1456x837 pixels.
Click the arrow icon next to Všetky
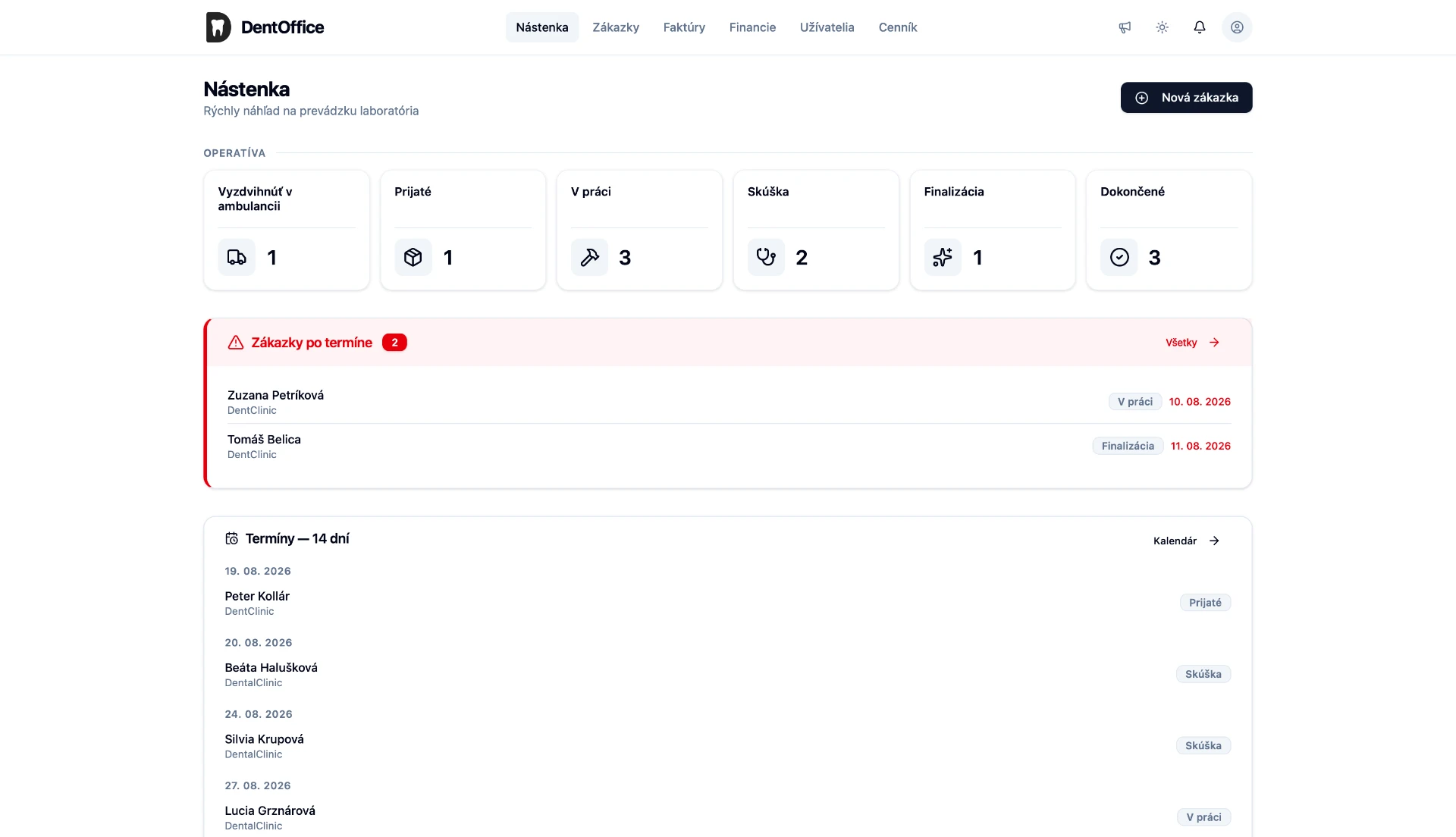point(1214,343)
